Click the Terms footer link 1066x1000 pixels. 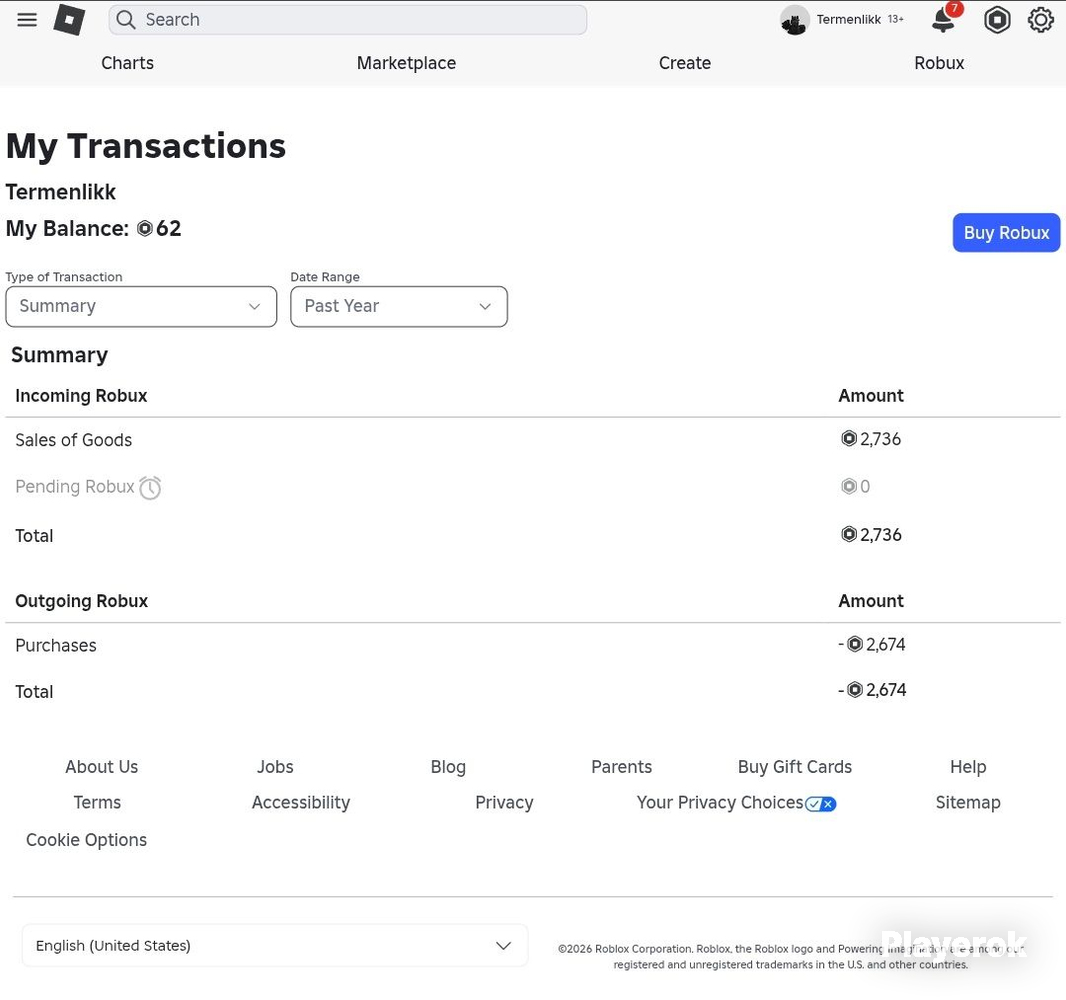[x=97, y=803]
